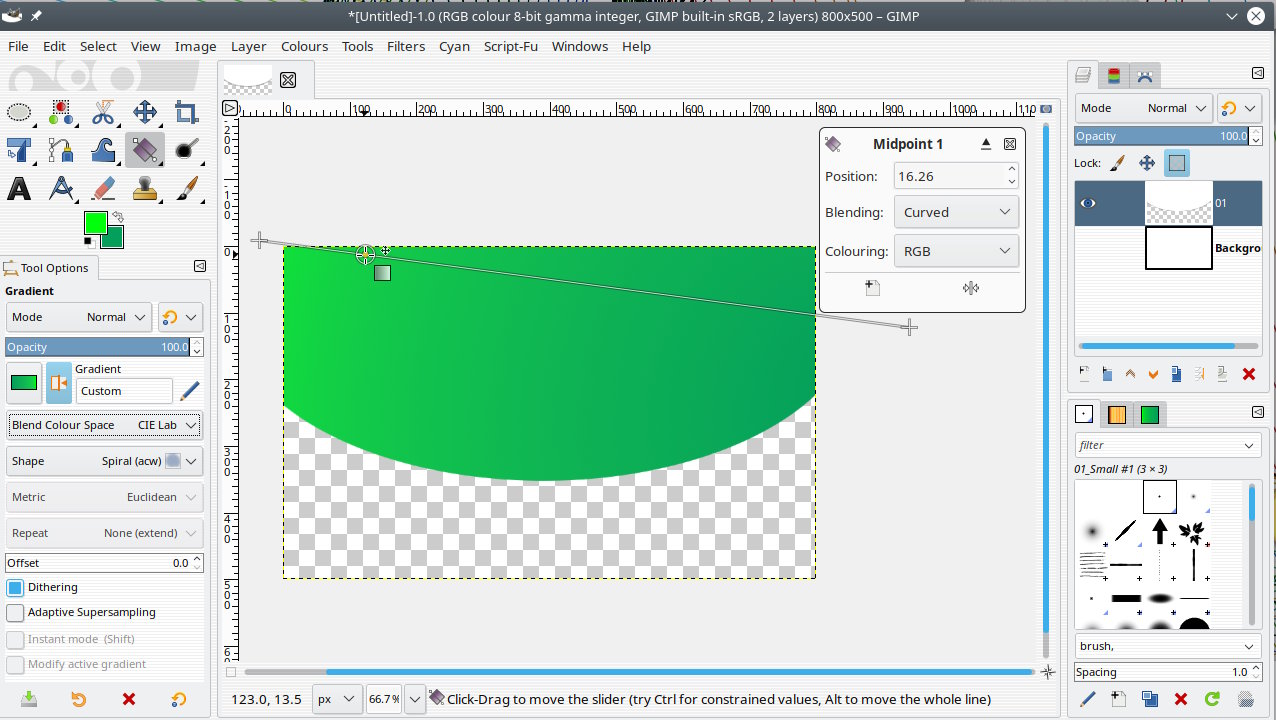Disable the Dithering checkbox
1276x720 pixels.
tap(15, 587)
